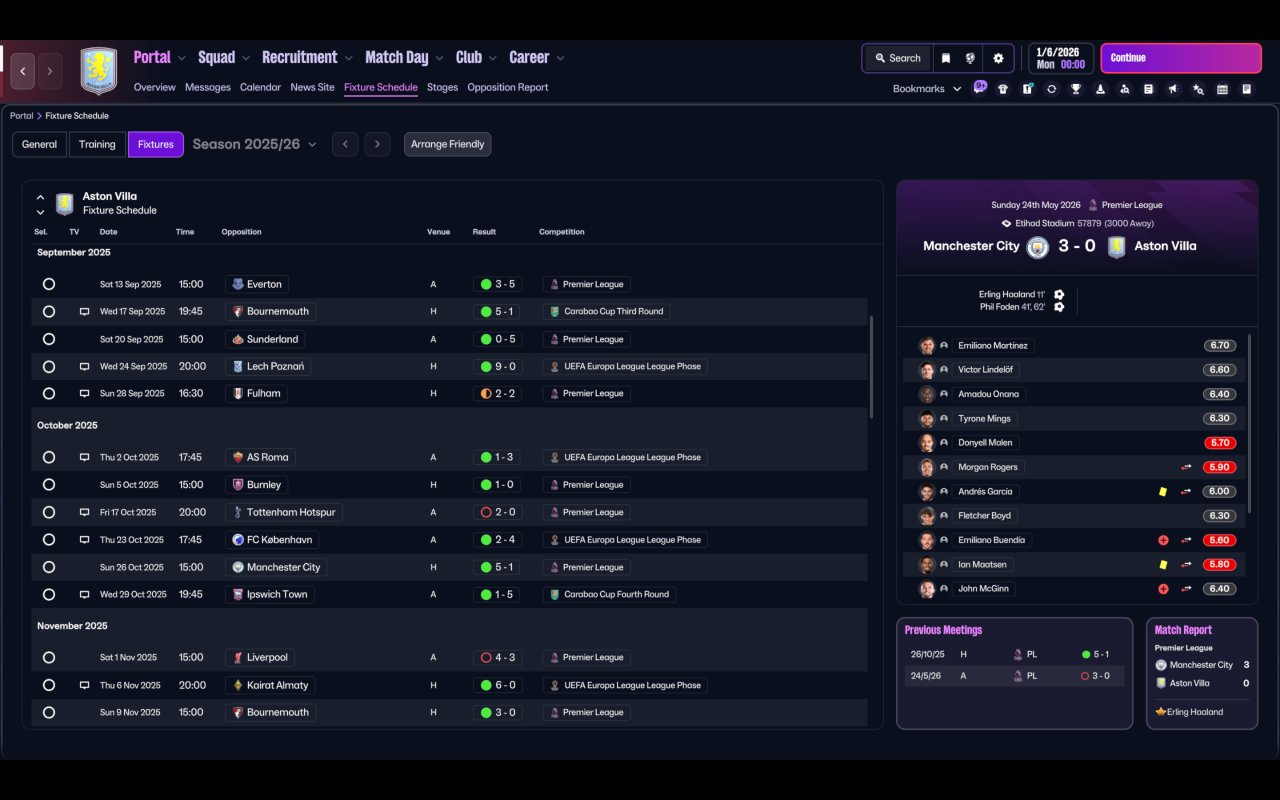
Task: Go to the previous season with left arrow
Action: click(345, 144)
